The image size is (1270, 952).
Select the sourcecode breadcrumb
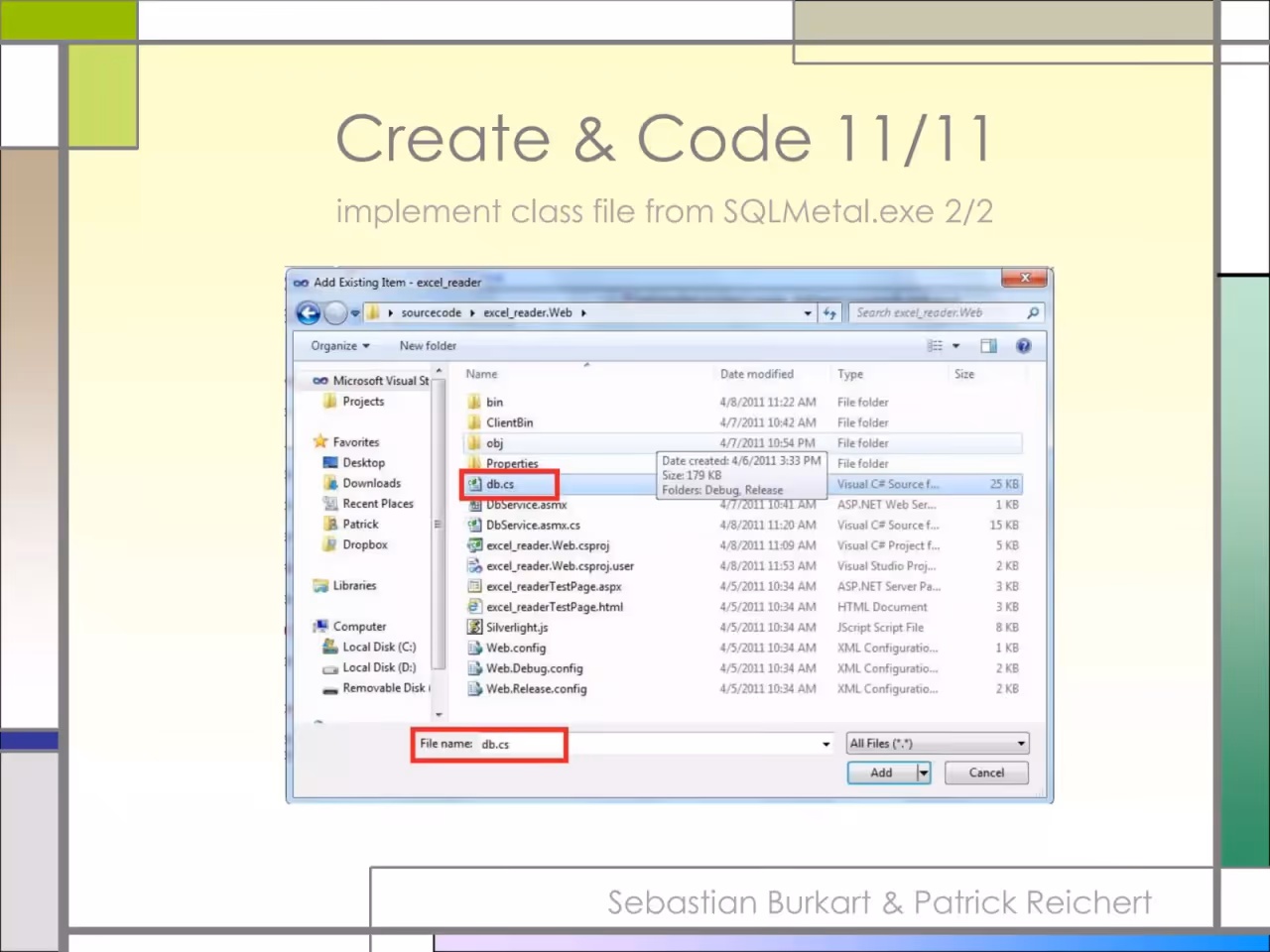[431, 312]
